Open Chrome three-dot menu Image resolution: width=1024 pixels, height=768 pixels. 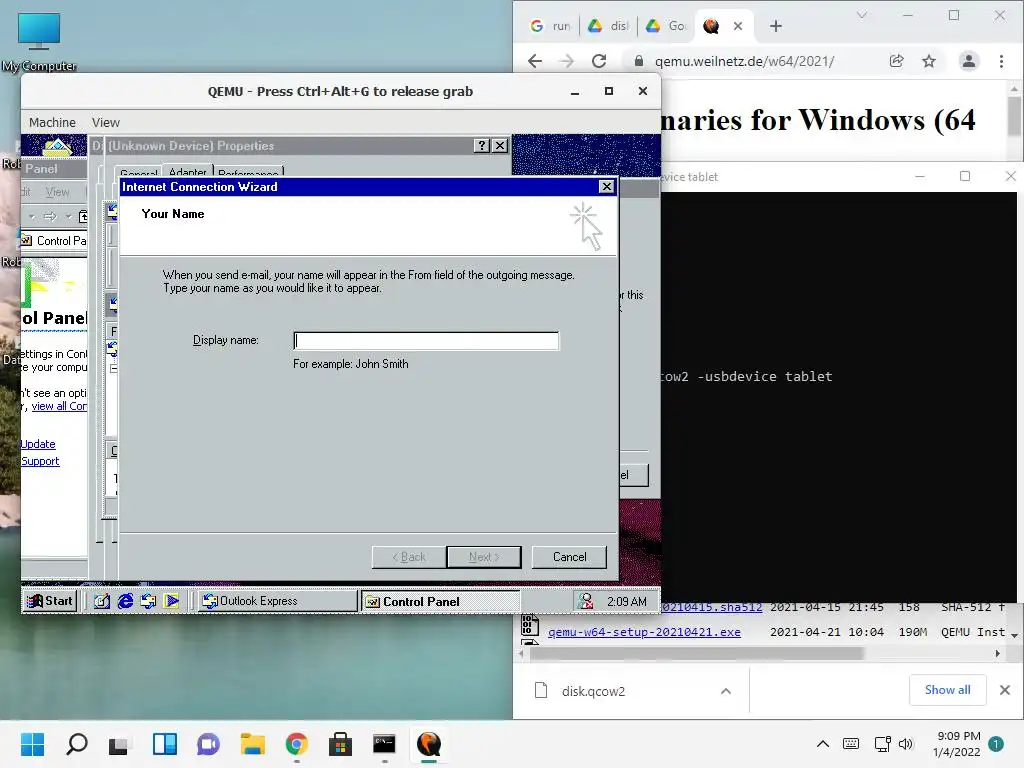[x=1001, y=61]
